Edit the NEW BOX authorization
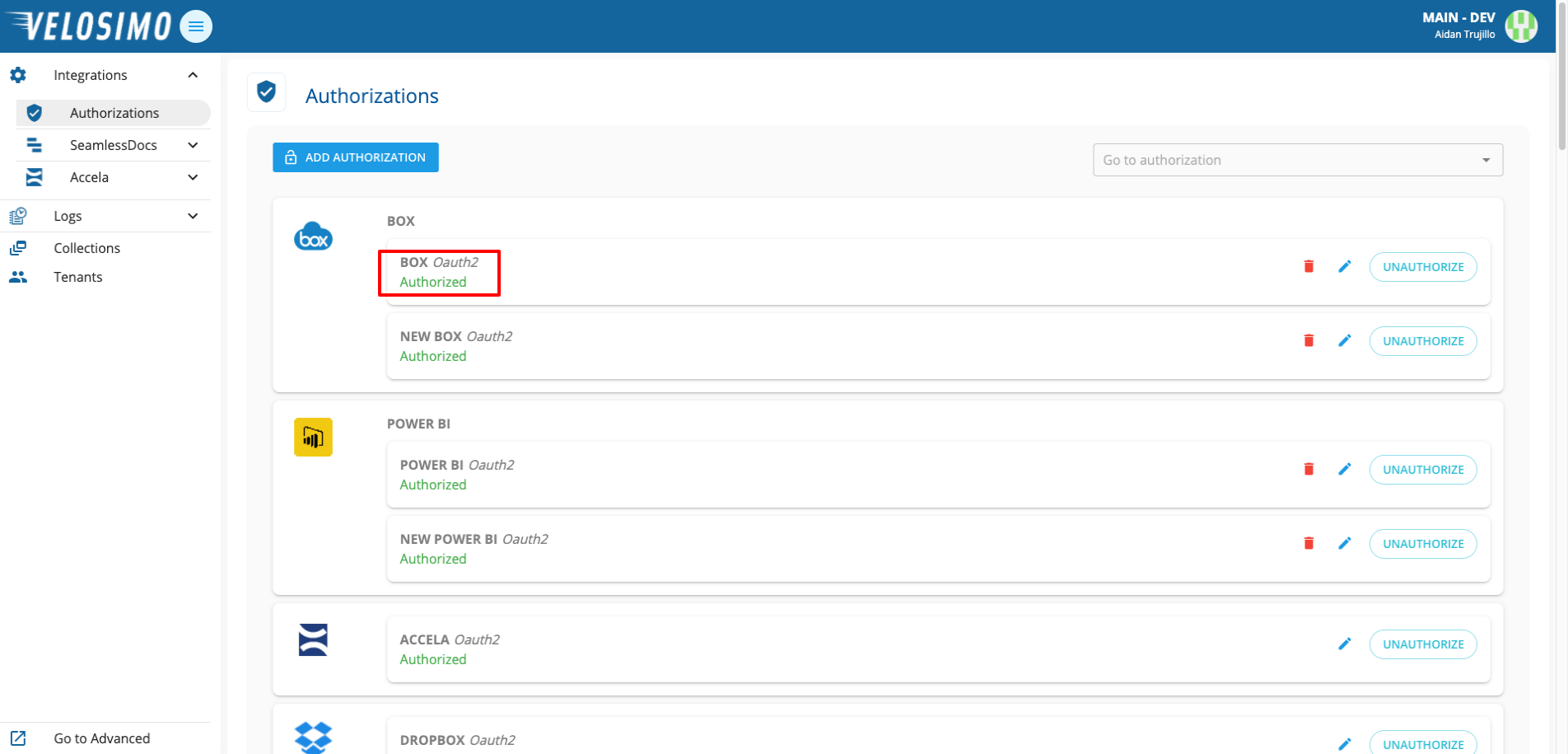 pyautogui.click(x=1345, y=340)
